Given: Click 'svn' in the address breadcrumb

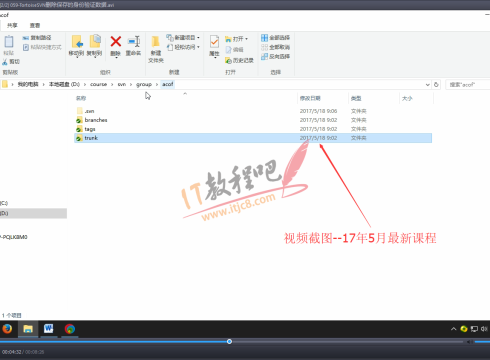Looking at the screenshot, I should 122,84.
